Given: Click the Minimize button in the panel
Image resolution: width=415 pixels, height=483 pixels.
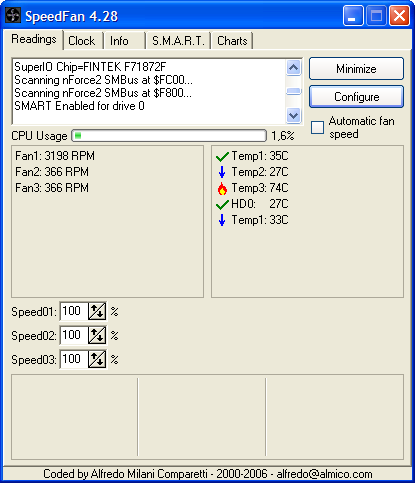Looking at the screenshot, I should click(x=356, y=69).
